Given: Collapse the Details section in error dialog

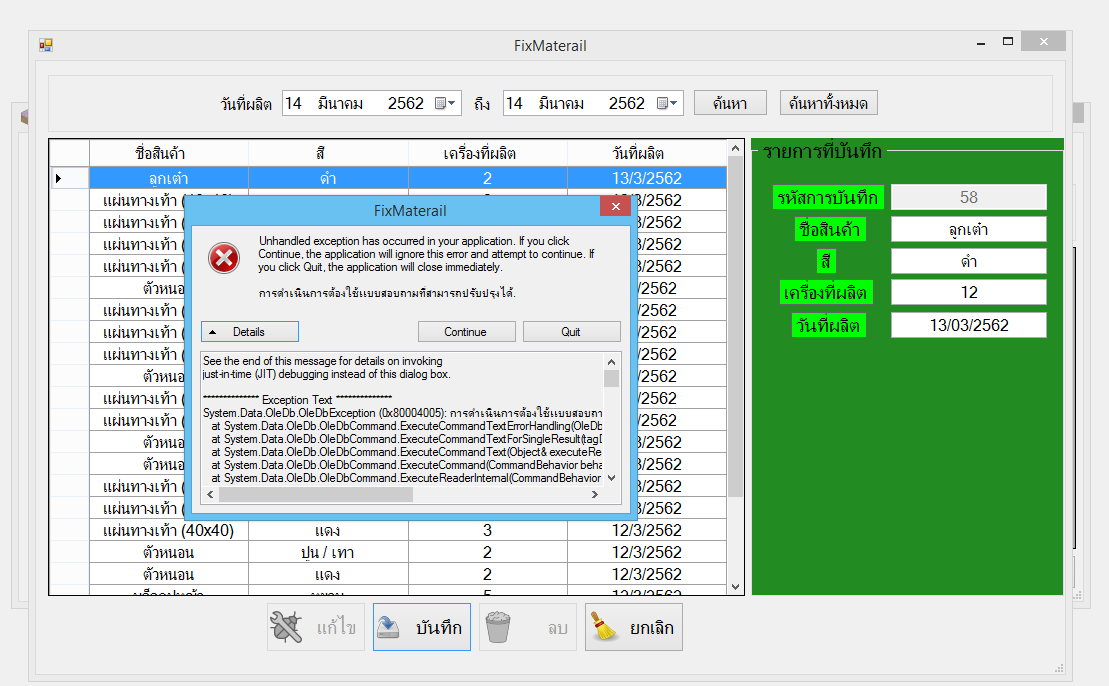Looking at the screenshot, I should (x=250, y=332).
